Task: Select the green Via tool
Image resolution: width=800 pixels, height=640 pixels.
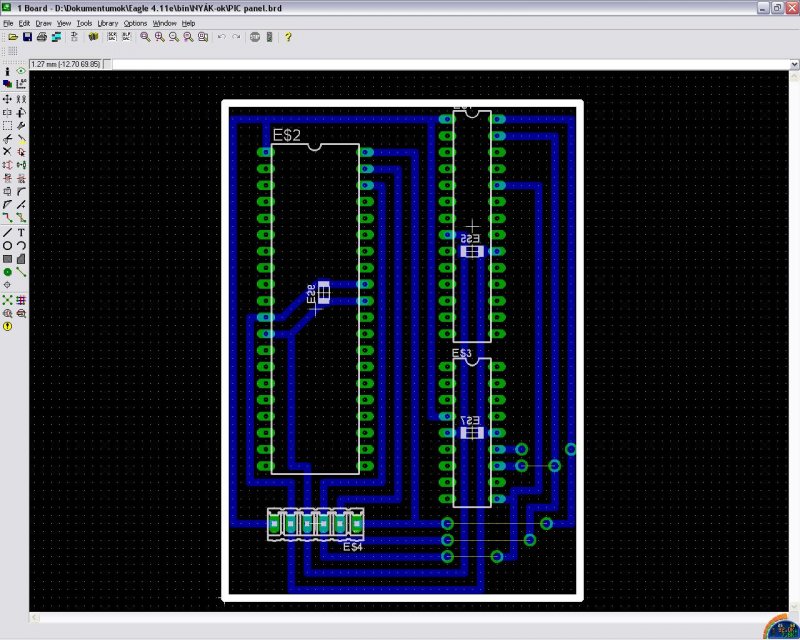Action: (7, 273)
